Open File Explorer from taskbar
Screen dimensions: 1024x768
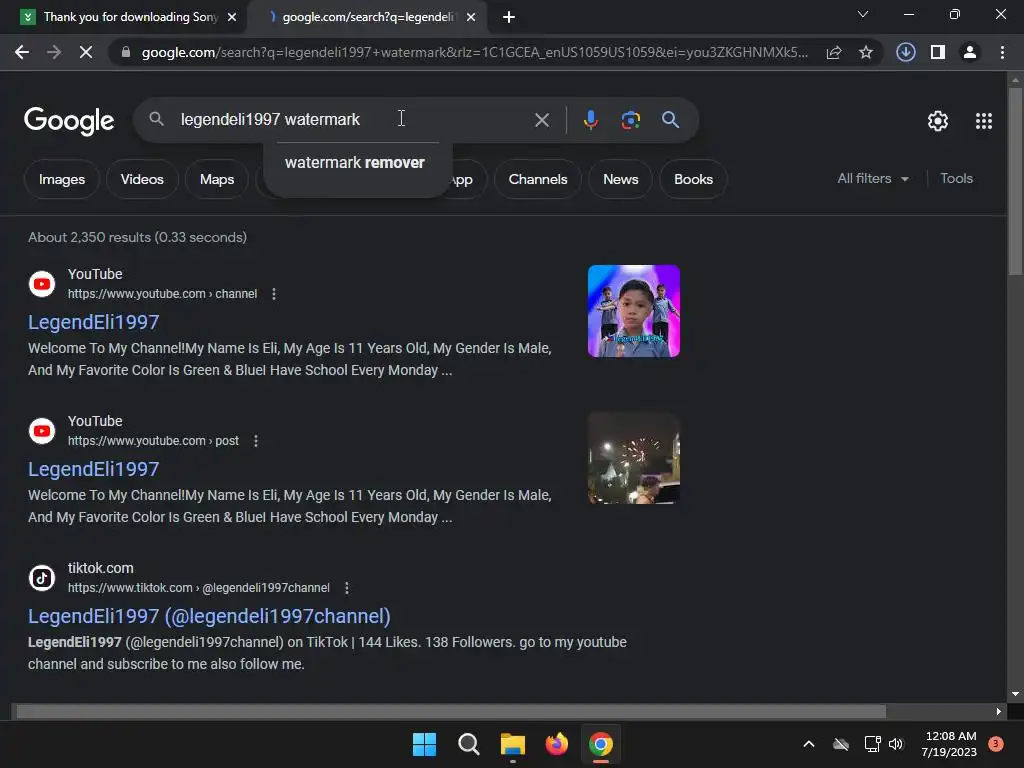513,744
